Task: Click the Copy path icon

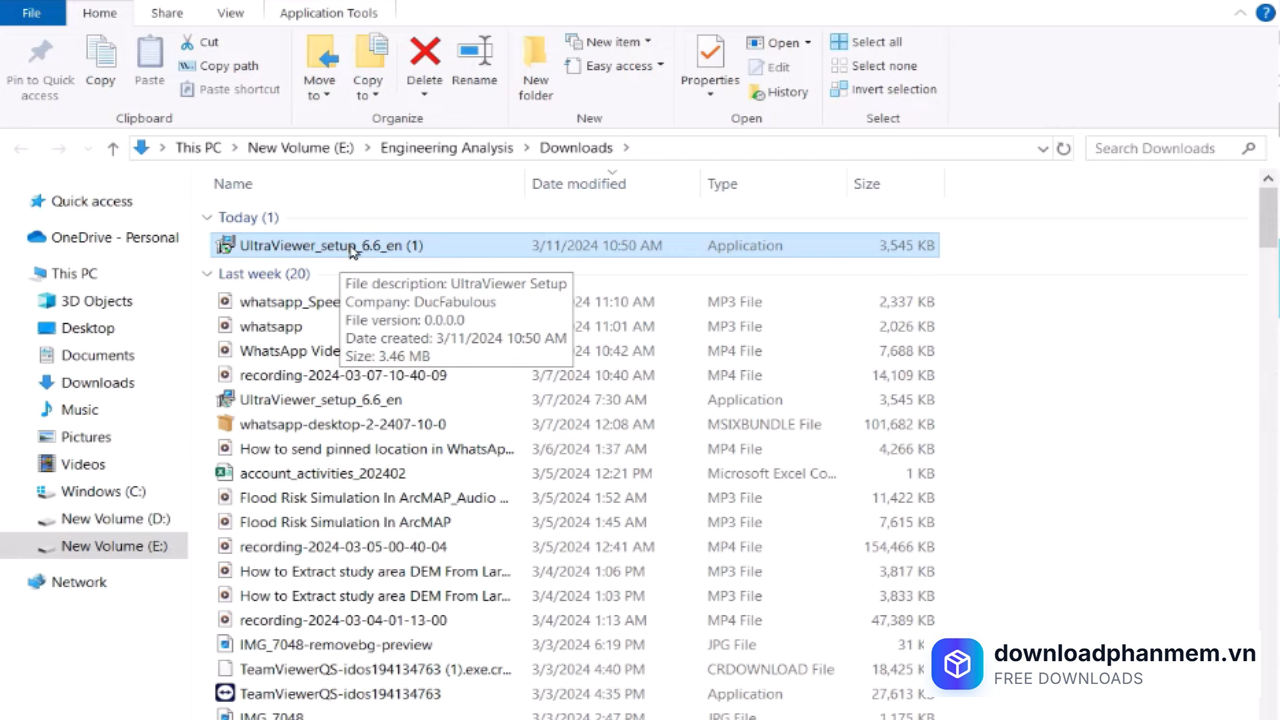Action: click(x=188, y=65)
